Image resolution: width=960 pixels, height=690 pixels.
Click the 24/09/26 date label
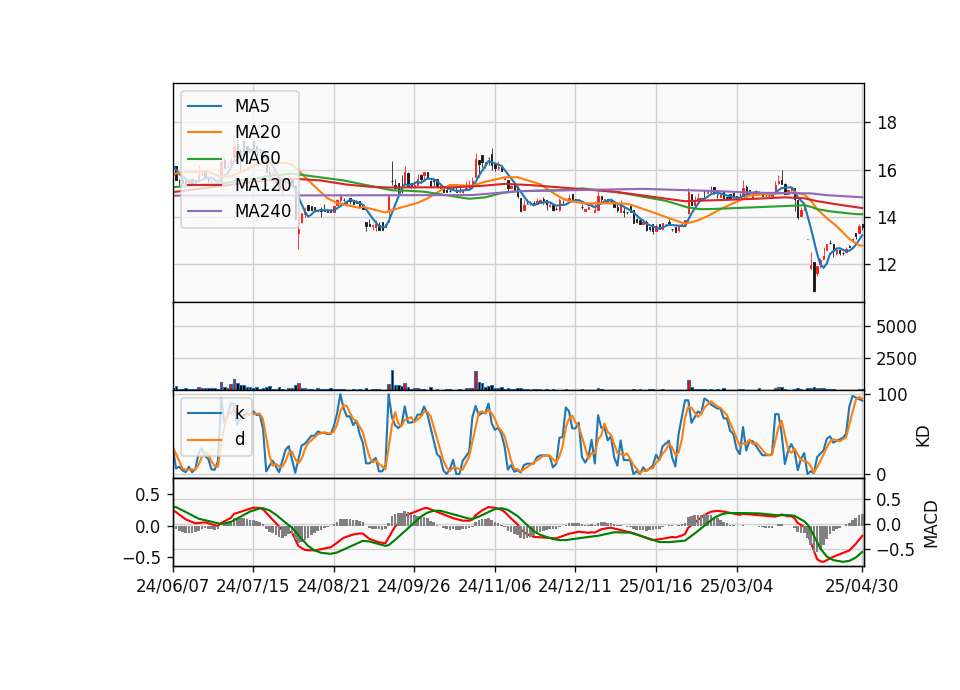[x=414, y=586]
